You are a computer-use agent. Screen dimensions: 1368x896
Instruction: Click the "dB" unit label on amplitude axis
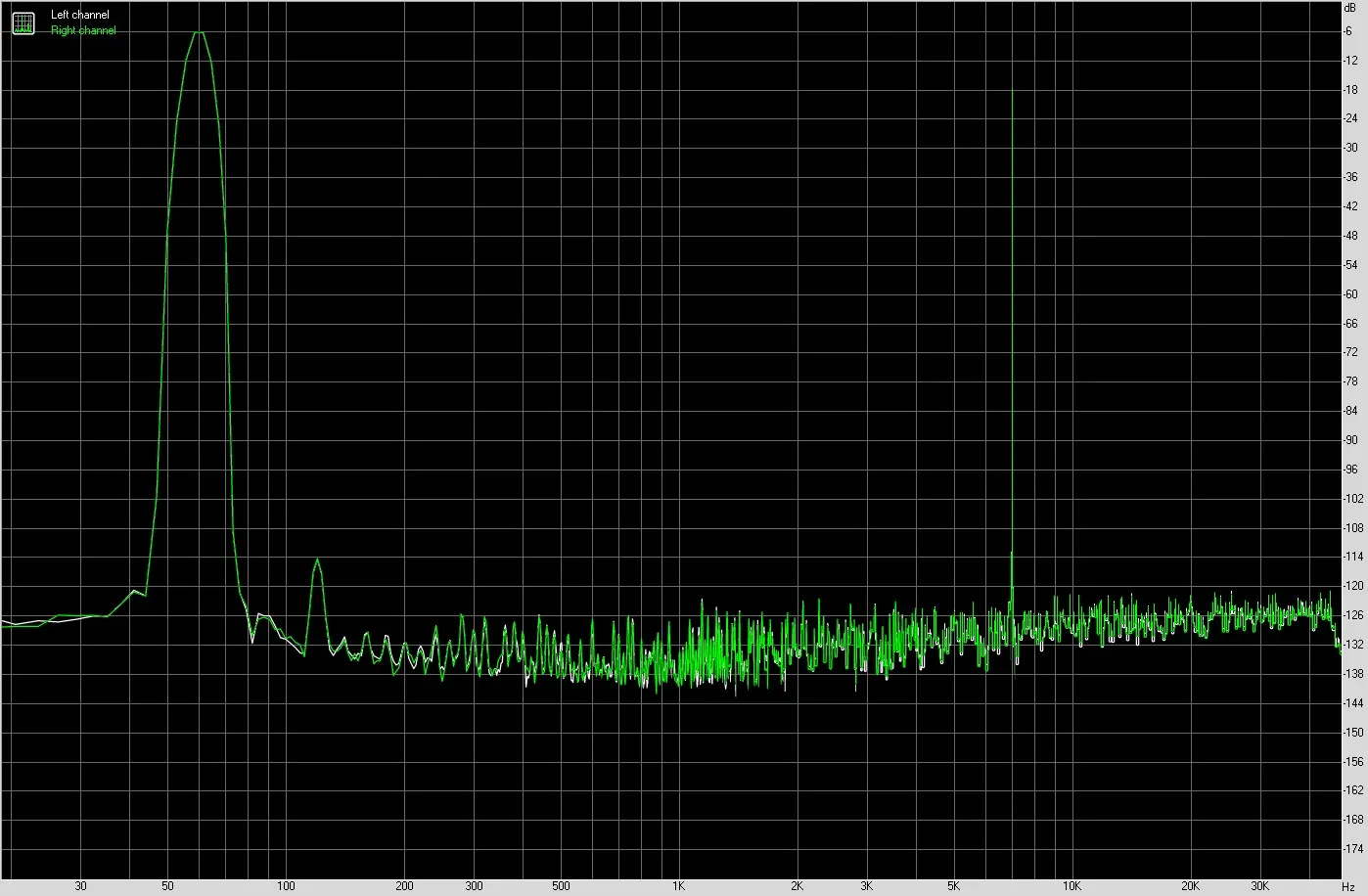1350,7
